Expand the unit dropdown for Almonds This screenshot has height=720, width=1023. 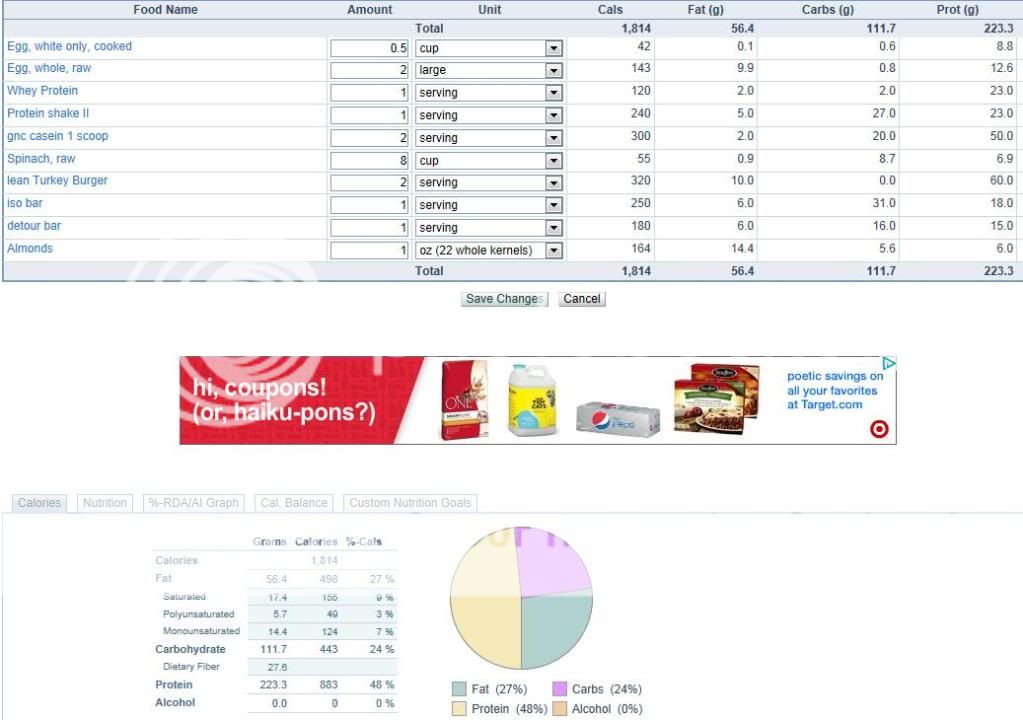pyautogui.click(x=553, y=251)
